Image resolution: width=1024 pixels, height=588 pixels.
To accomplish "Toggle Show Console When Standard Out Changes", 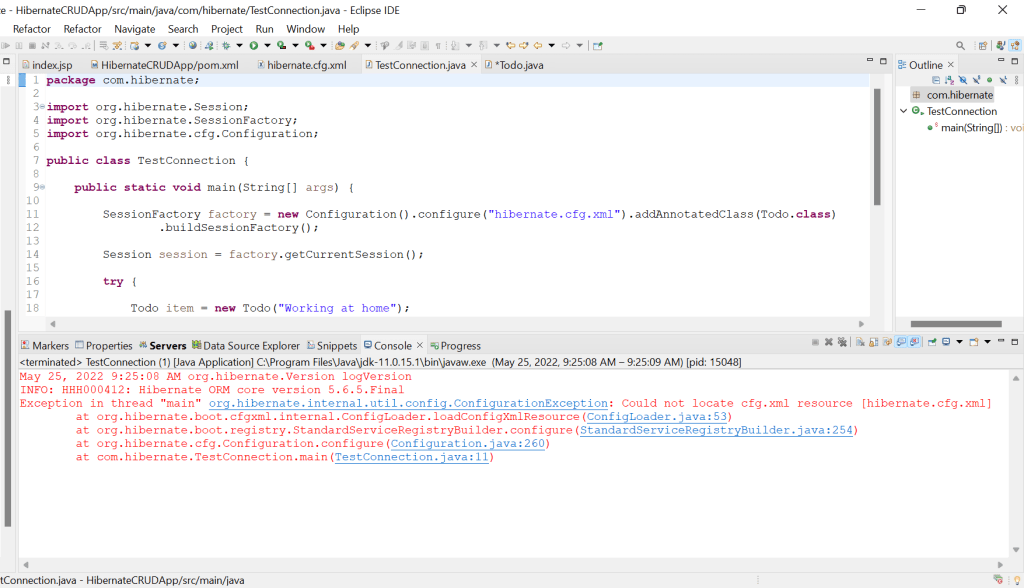I will [901, 342].
